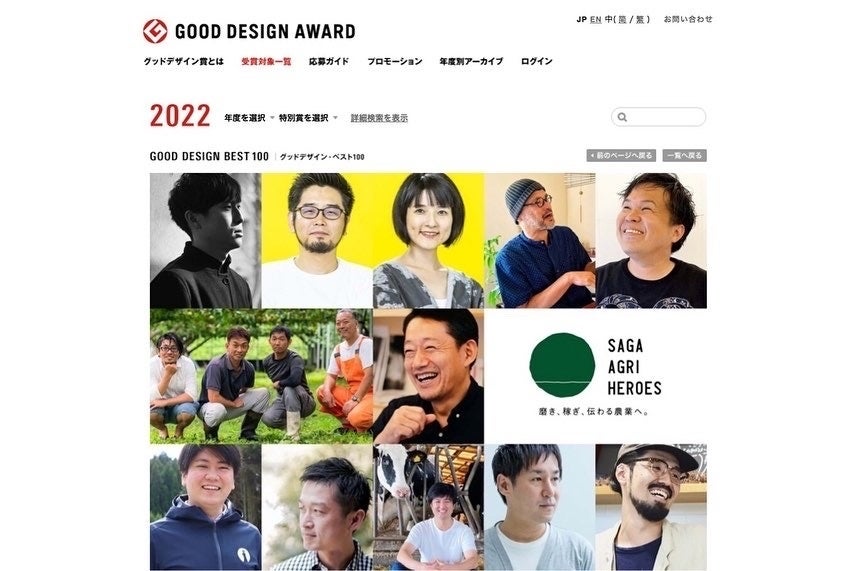
Task: Click the photo with the Holstein cow
Action: [428, 507]
